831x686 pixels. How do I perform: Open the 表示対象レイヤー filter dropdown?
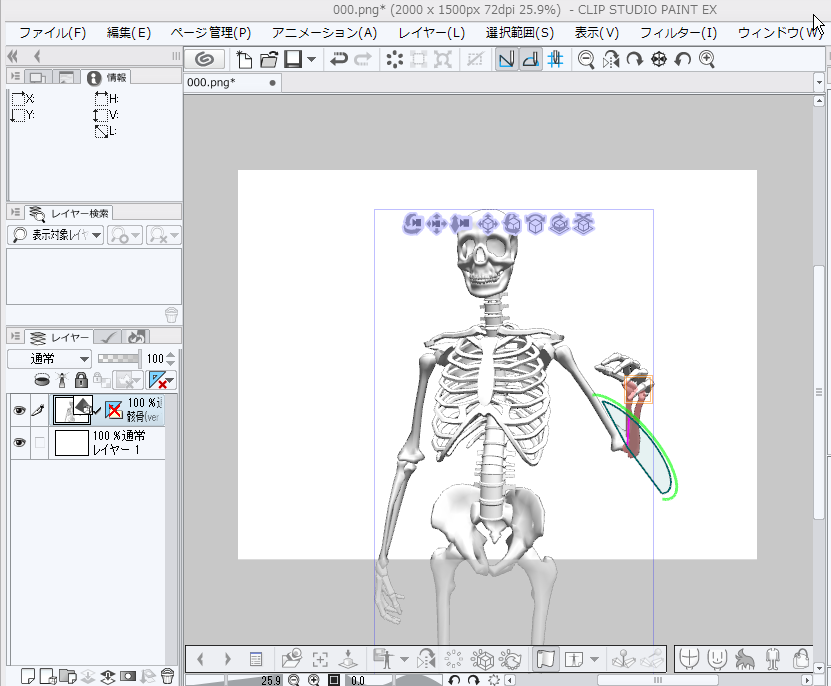[x=56, y=235]
